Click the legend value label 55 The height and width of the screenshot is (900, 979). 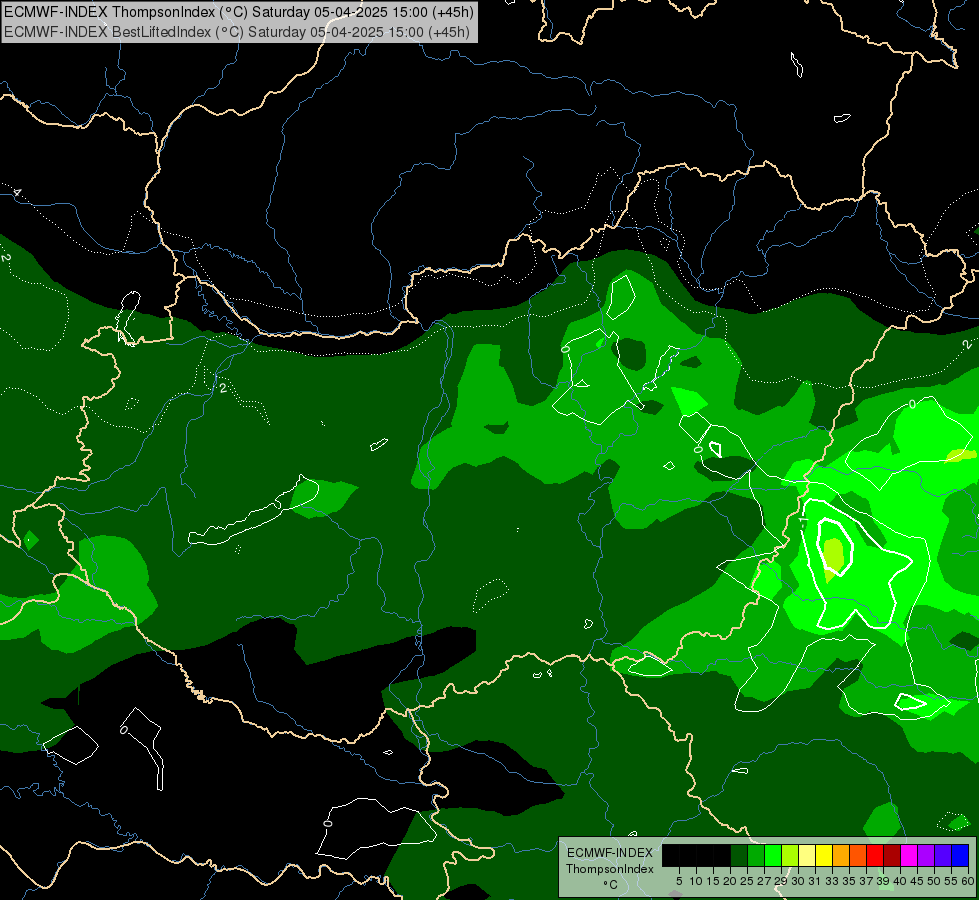click(x=951, y=881)
